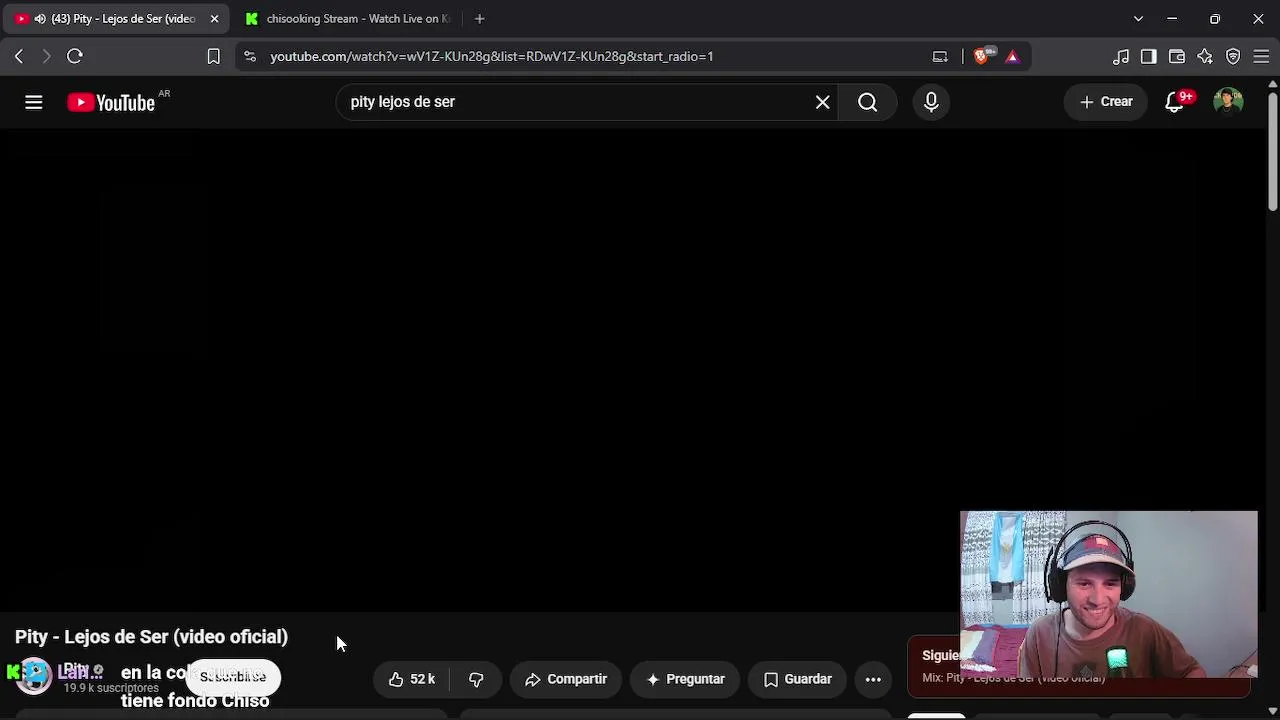
Task: Open the YouTube account avatar menu
Action: click(x=1228, y=102)
